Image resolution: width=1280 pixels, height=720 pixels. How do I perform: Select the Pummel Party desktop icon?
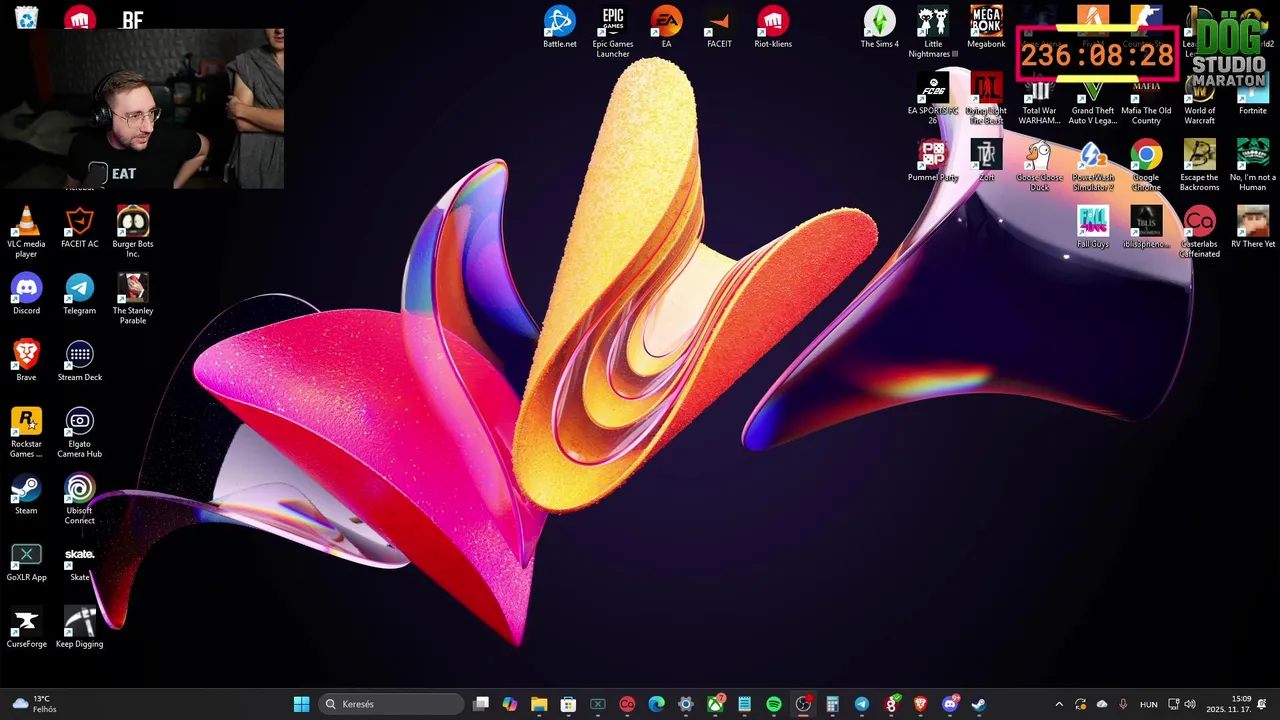933,161
